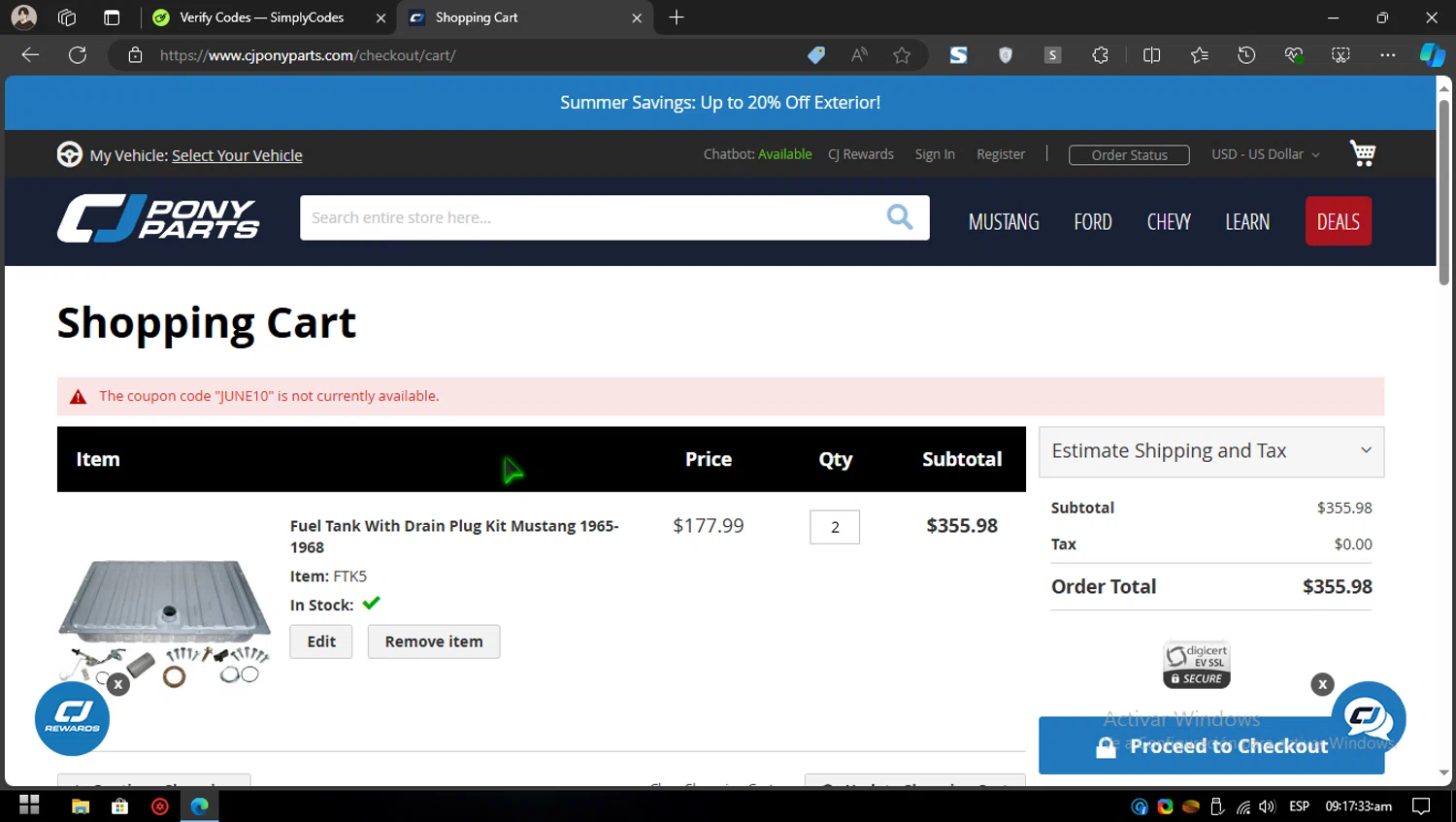Image resolution: width=1456 pixels, height=822 pixels.
Task: Click the quantity field showing 2
Action: (835, 527)
